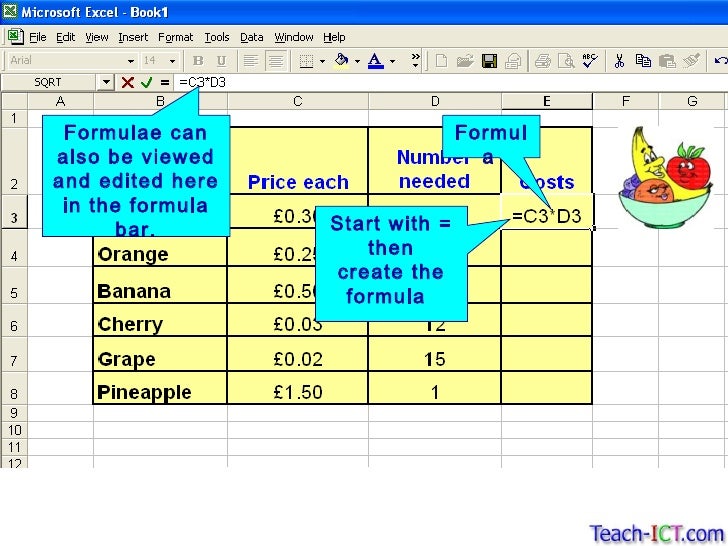Viewport: 728px width, 546px height.
Task: Open the Tools menu
Action: tap(217, 37)
